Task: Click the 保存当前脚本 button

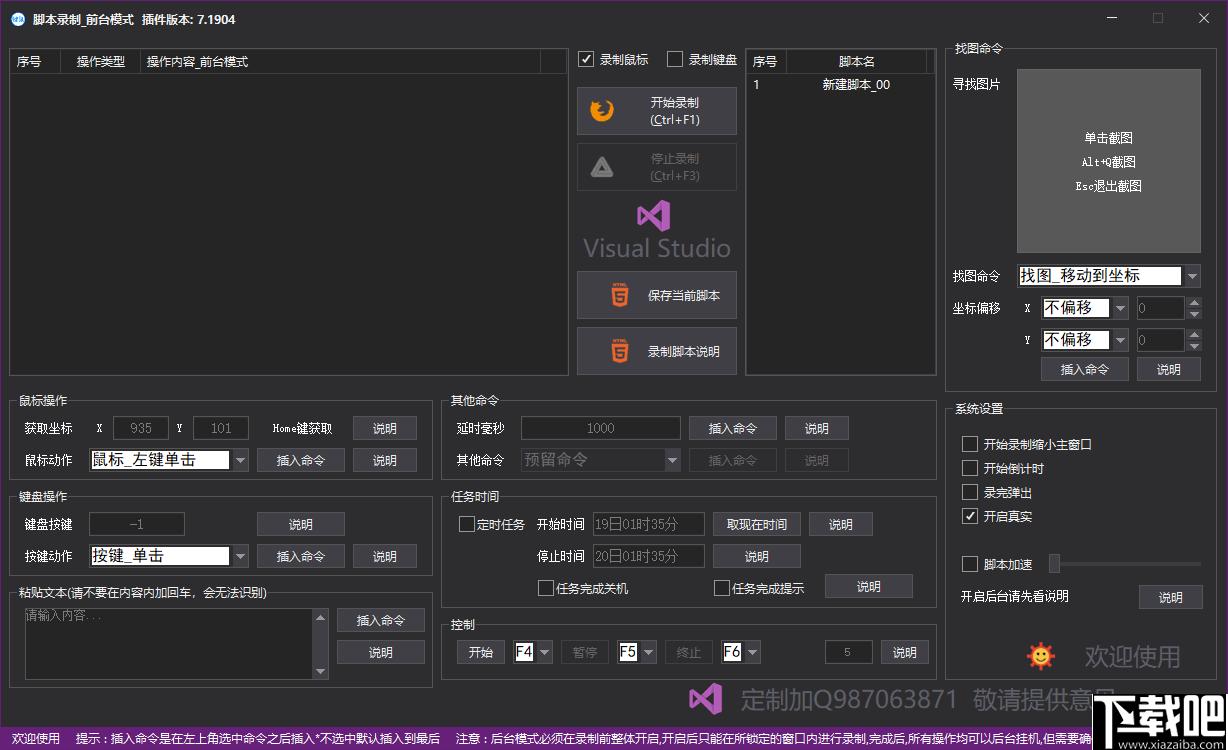Action: click(x=657, y=295)
